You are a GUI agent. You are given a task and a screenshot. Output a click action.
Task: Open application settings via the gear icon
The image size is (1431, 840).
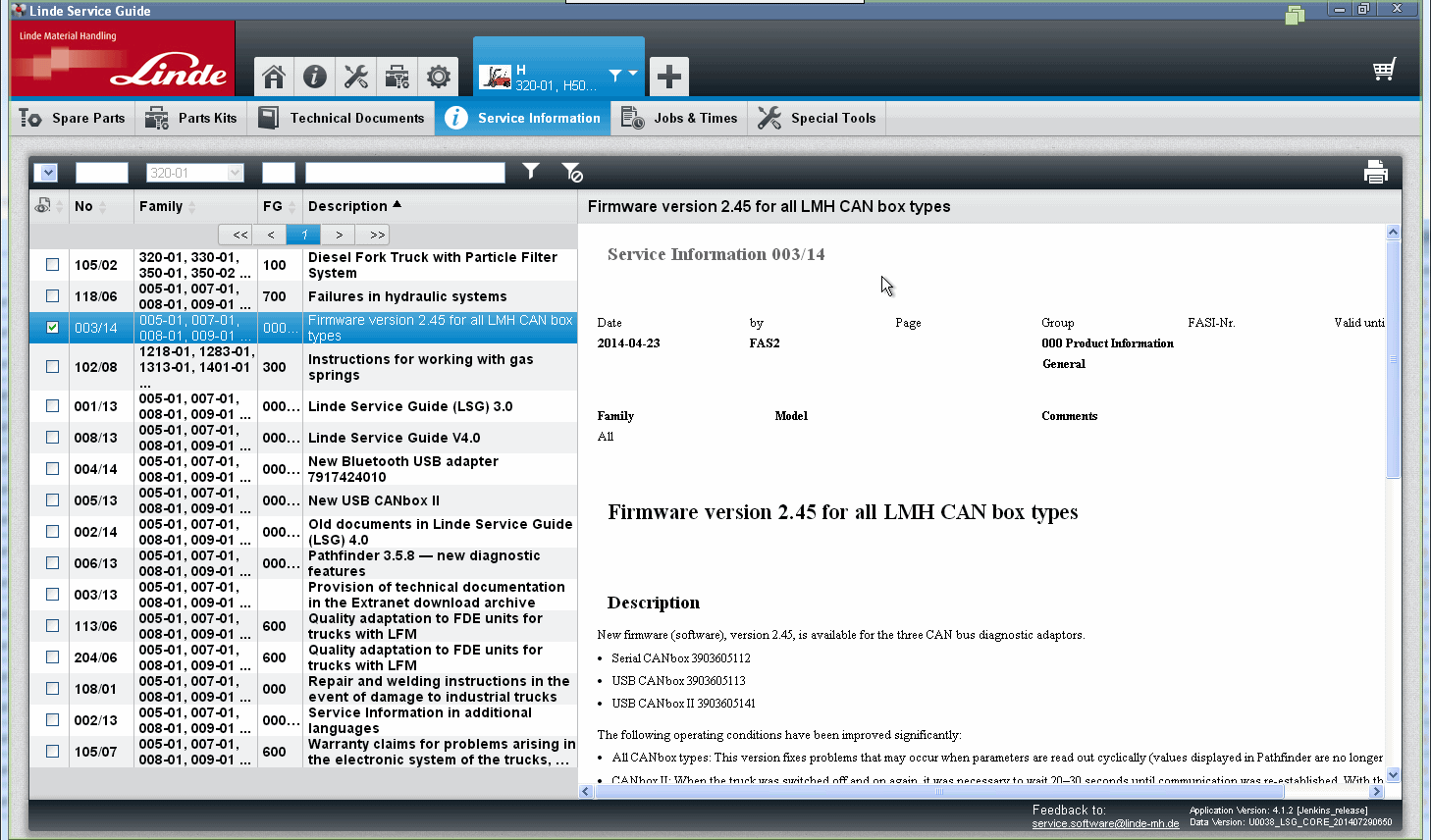tap(439, 76)
